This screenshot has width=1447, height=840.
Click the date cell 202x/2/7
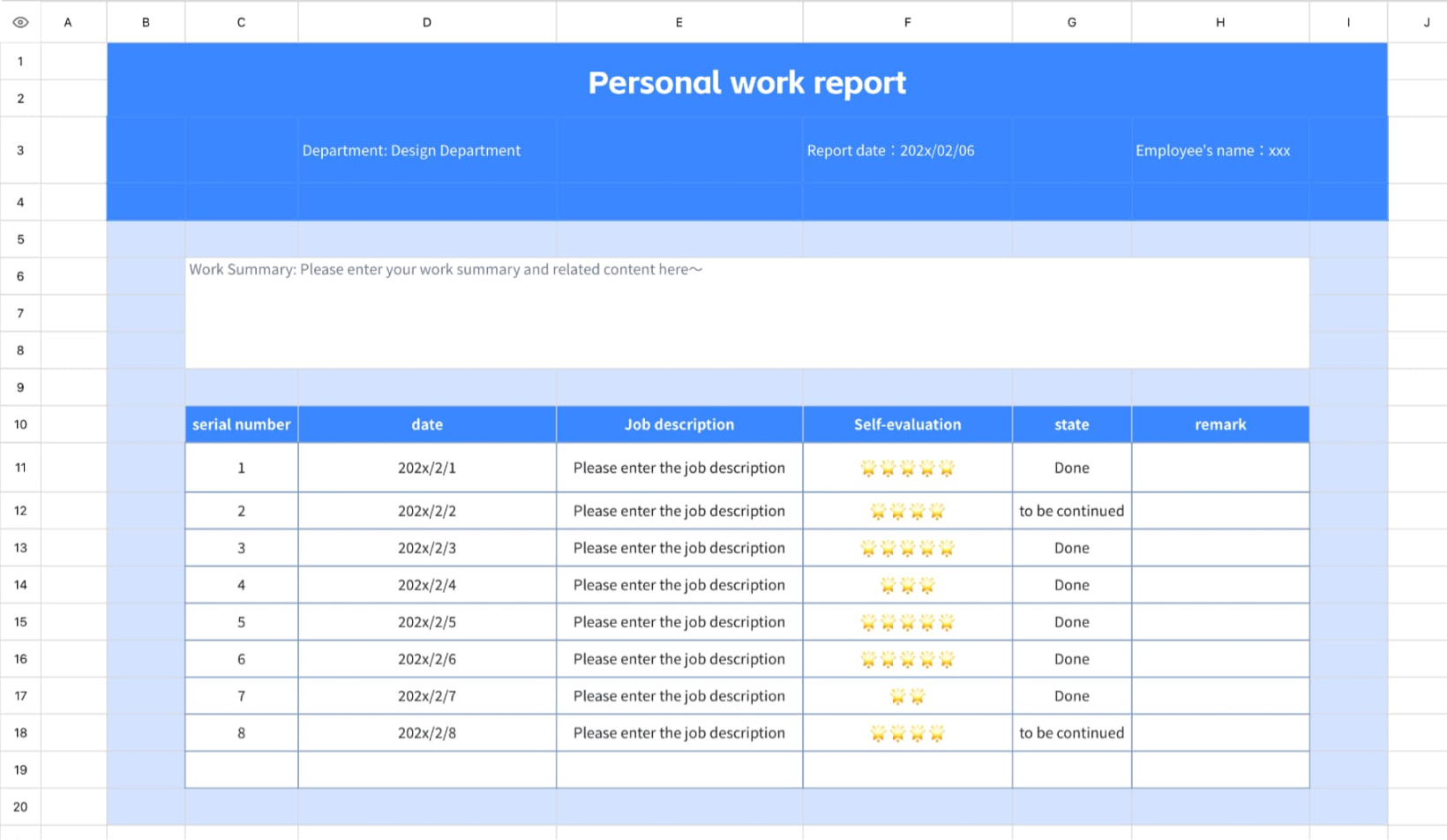427,696
